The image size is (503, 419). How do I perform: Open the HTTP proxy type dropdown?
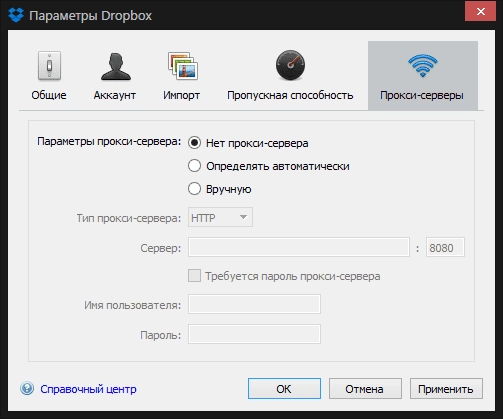[x=220, y=217]
